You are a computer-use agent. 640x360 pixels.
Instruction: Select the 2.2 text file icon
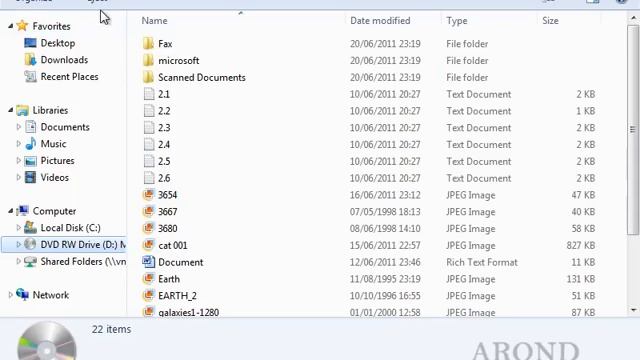(149, 111)
